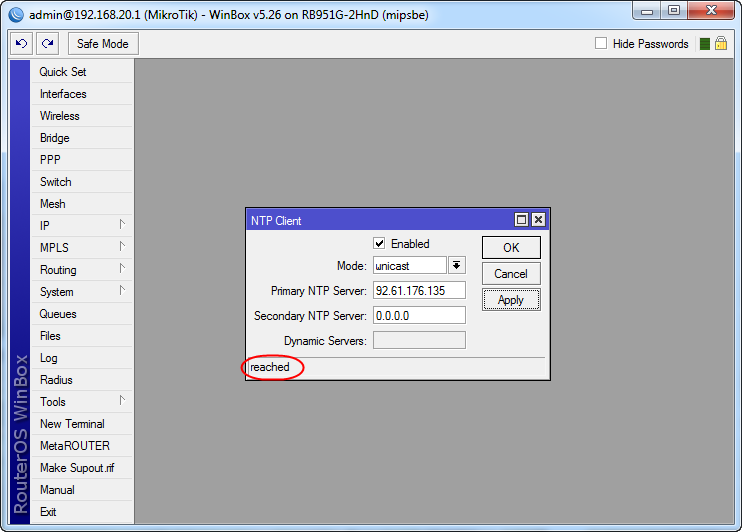Open the Manual menu item
The height and width of the screenshot is (532, 742).
point(81,490)
